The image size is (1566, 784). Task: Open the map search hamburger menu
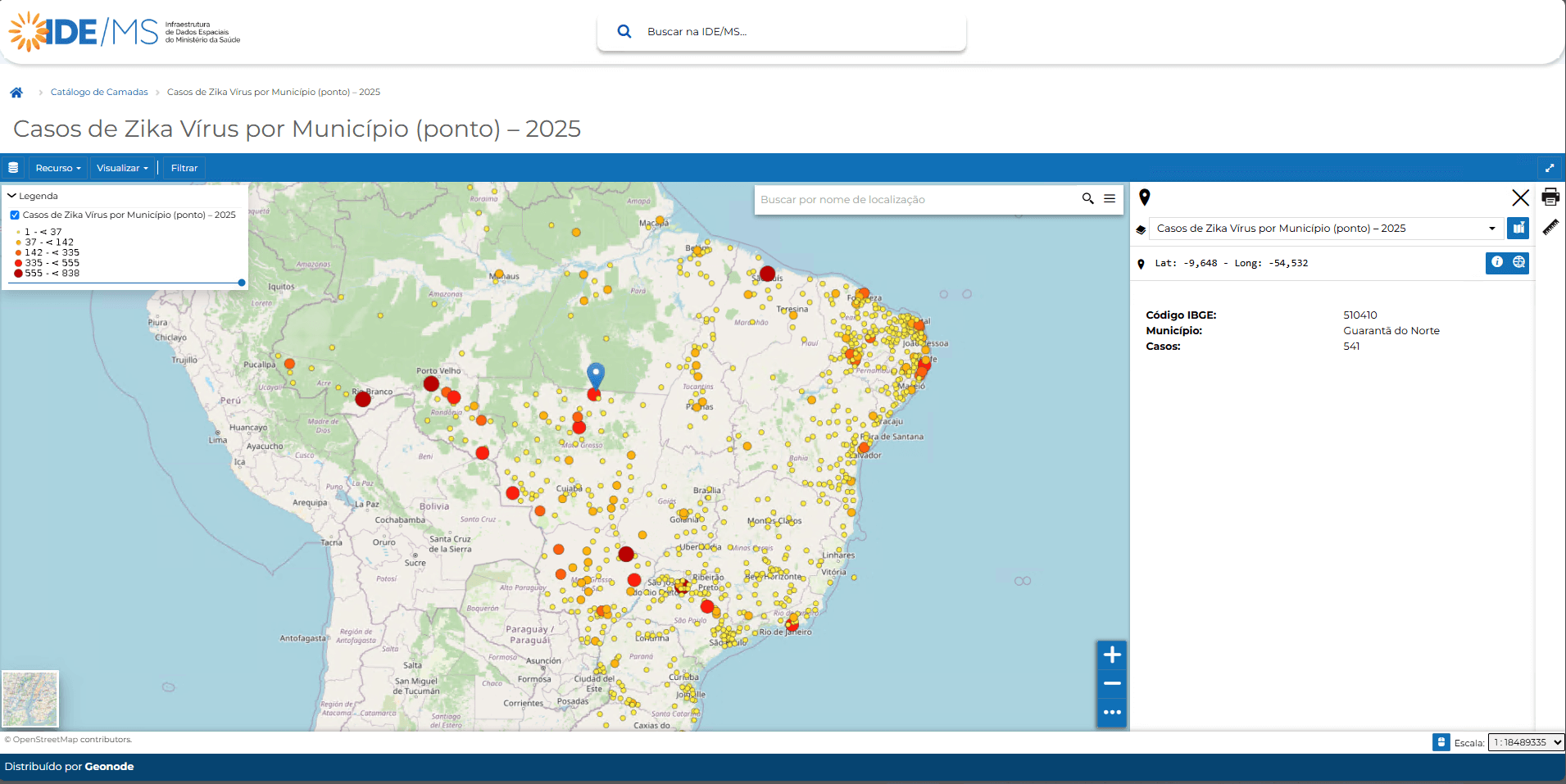pyautogui.click(x=1109, y=199)
